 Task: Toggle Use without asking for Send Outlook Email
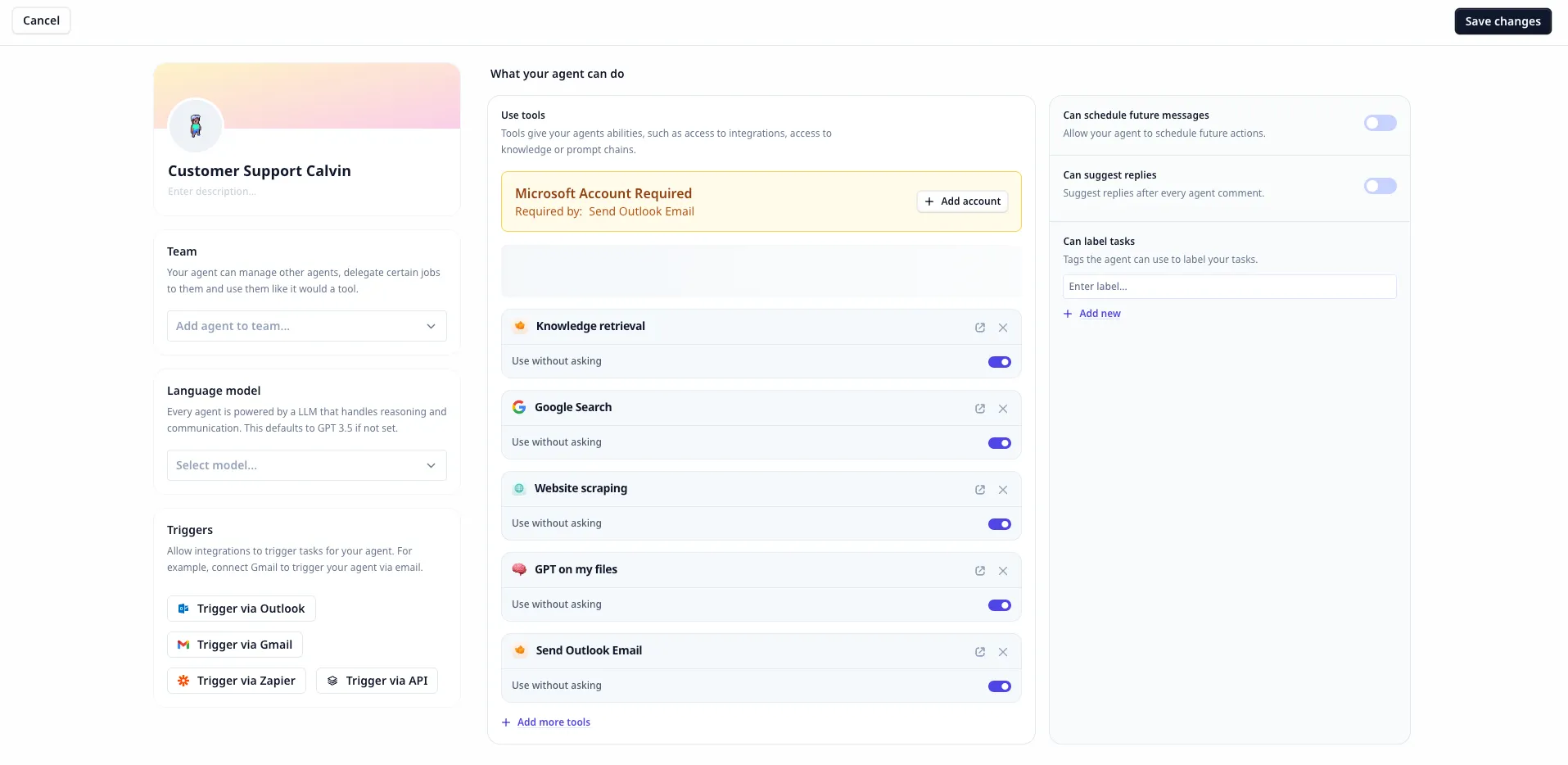[x=999, y=686]
